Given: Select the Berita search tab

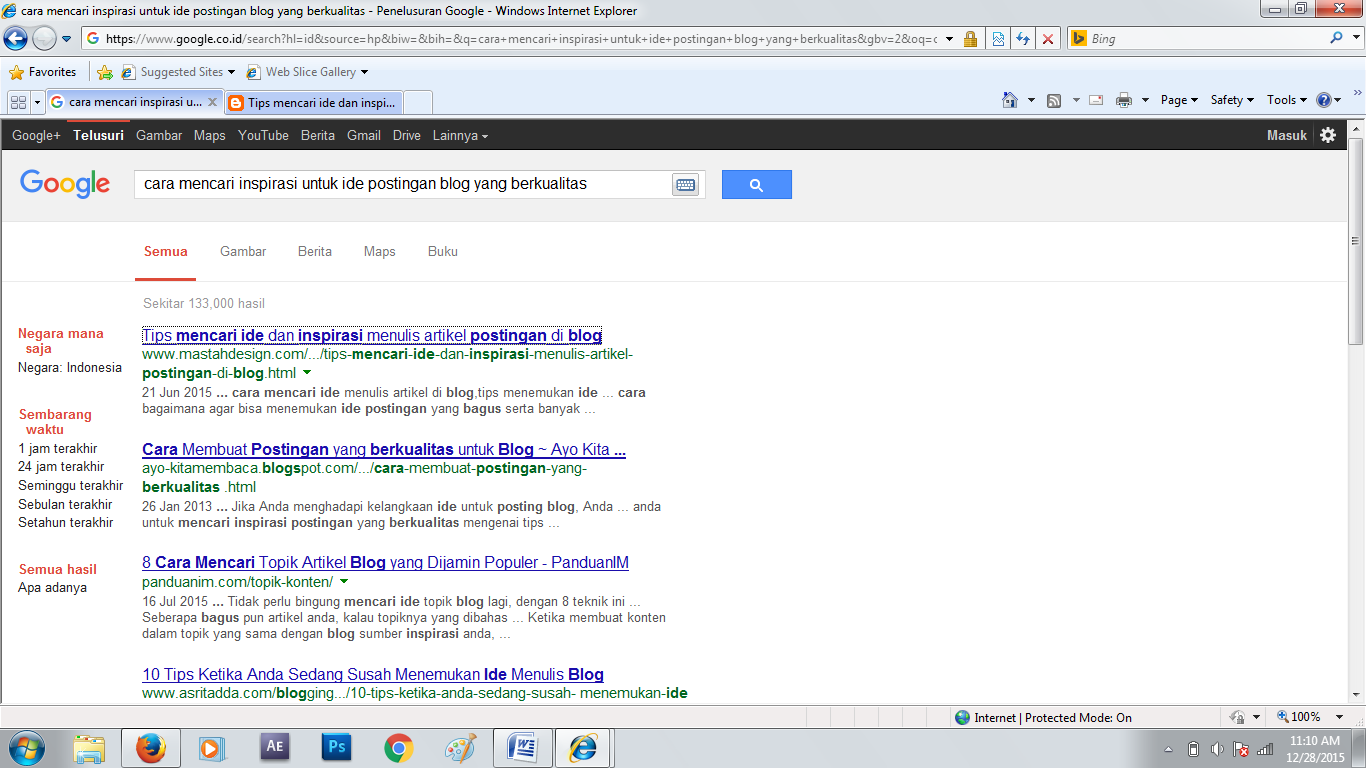Looking at the screenshot, I should click(x=315, y=251).
